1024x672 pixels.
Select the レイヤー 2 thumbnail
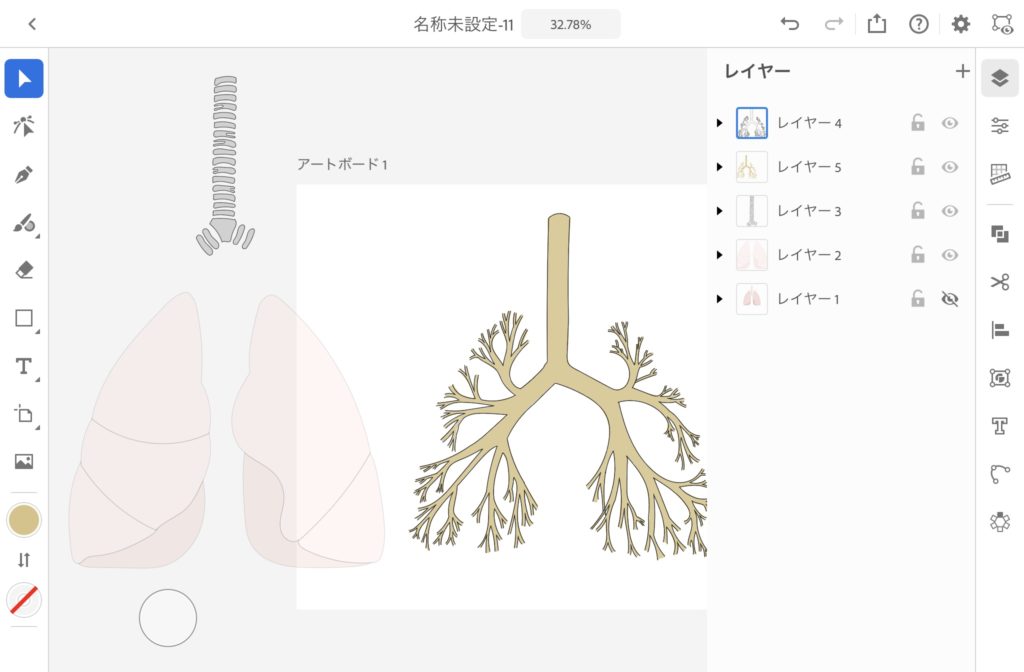pyautogui.click(x=752, y=255)
